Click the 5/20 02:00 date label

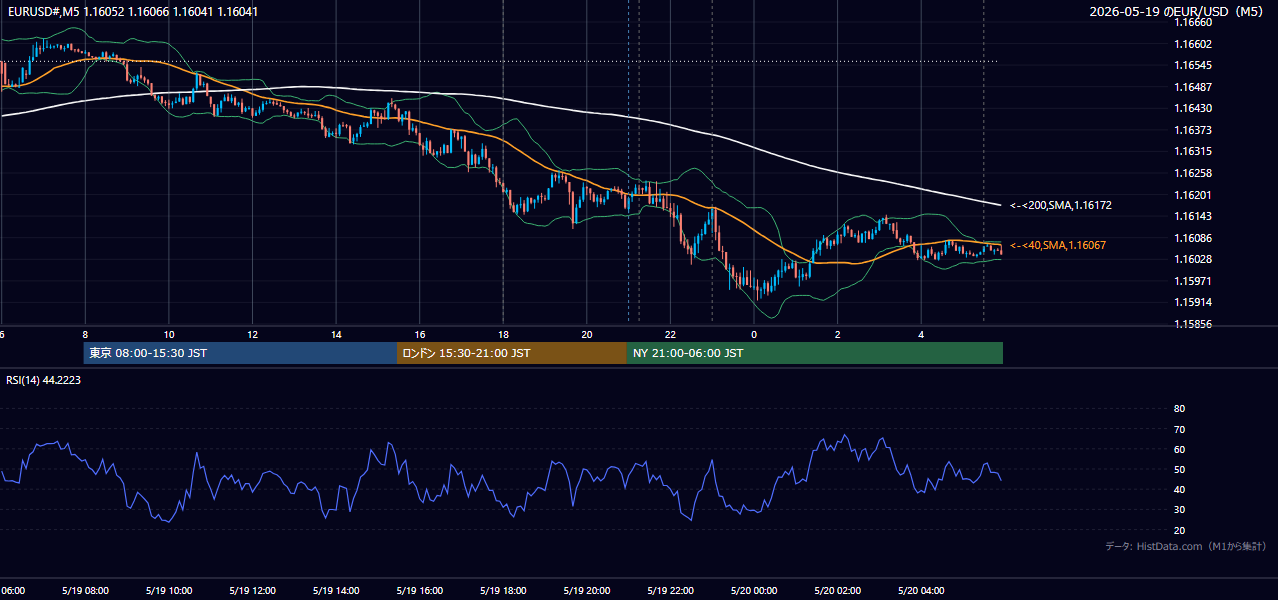coord(837,591)
